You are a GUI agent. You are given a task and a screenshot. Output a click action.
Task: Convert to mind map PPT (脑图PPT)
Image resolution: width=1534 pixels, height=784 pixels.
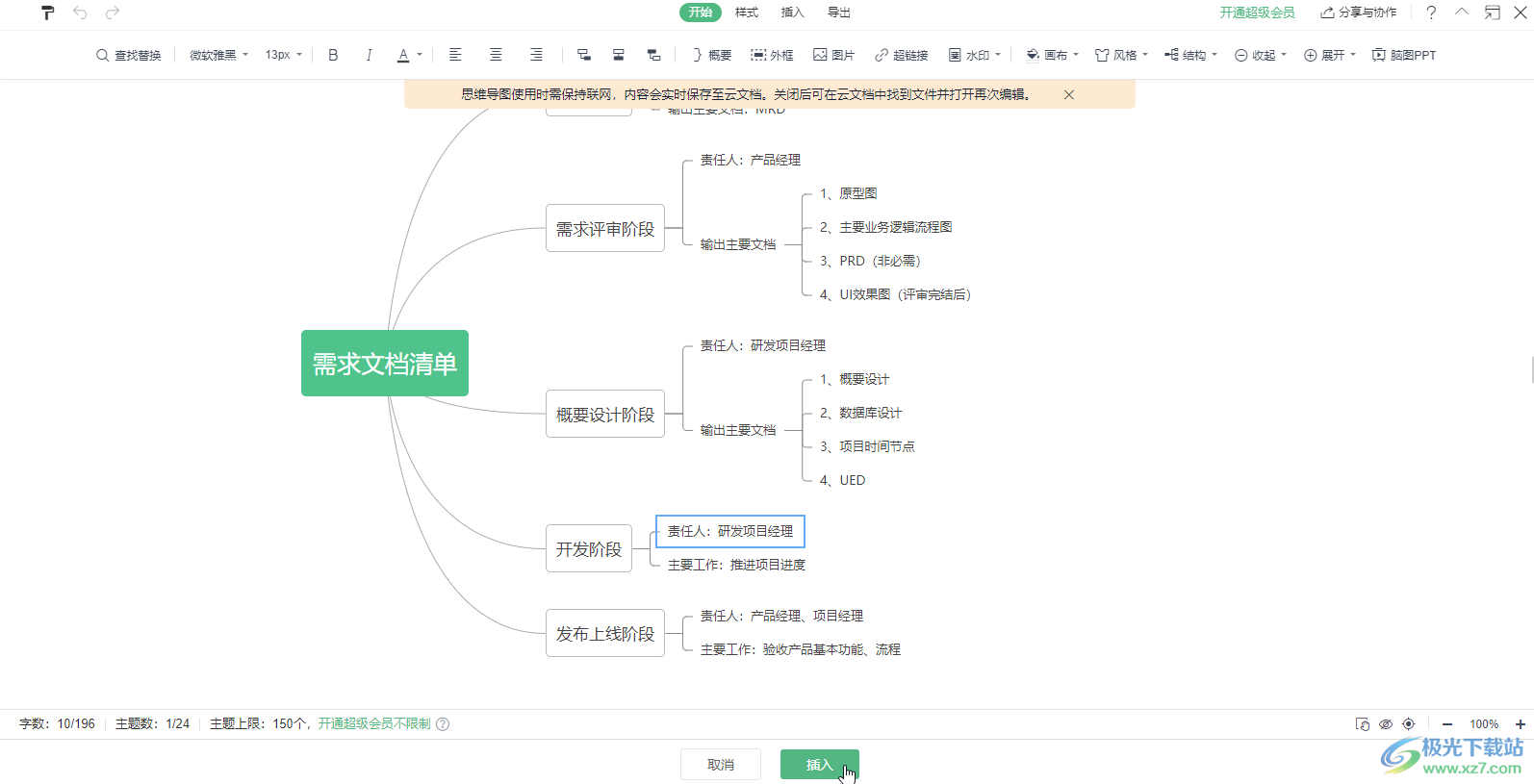tap(1404, 55)
